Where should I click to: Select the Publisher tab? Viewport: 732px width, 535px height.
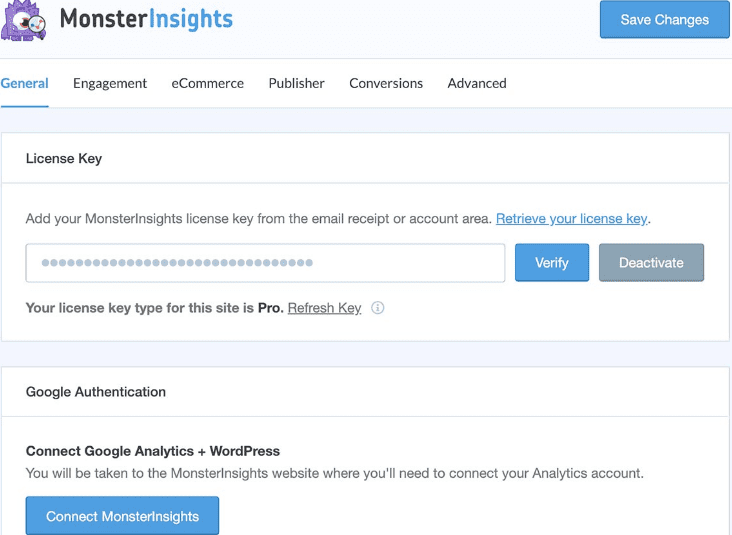pos(296,83)
